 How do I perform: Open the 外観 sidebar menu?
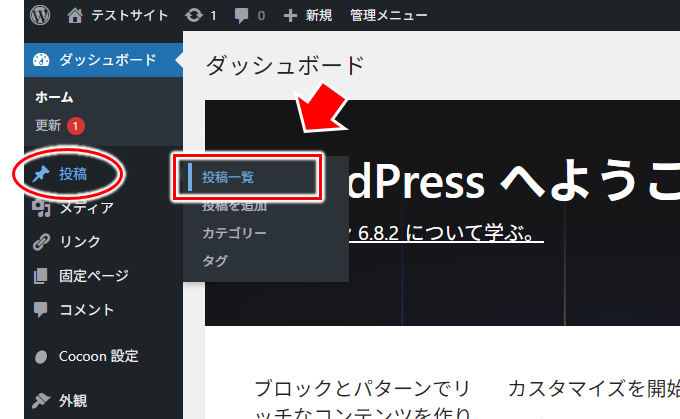(73, 400)
